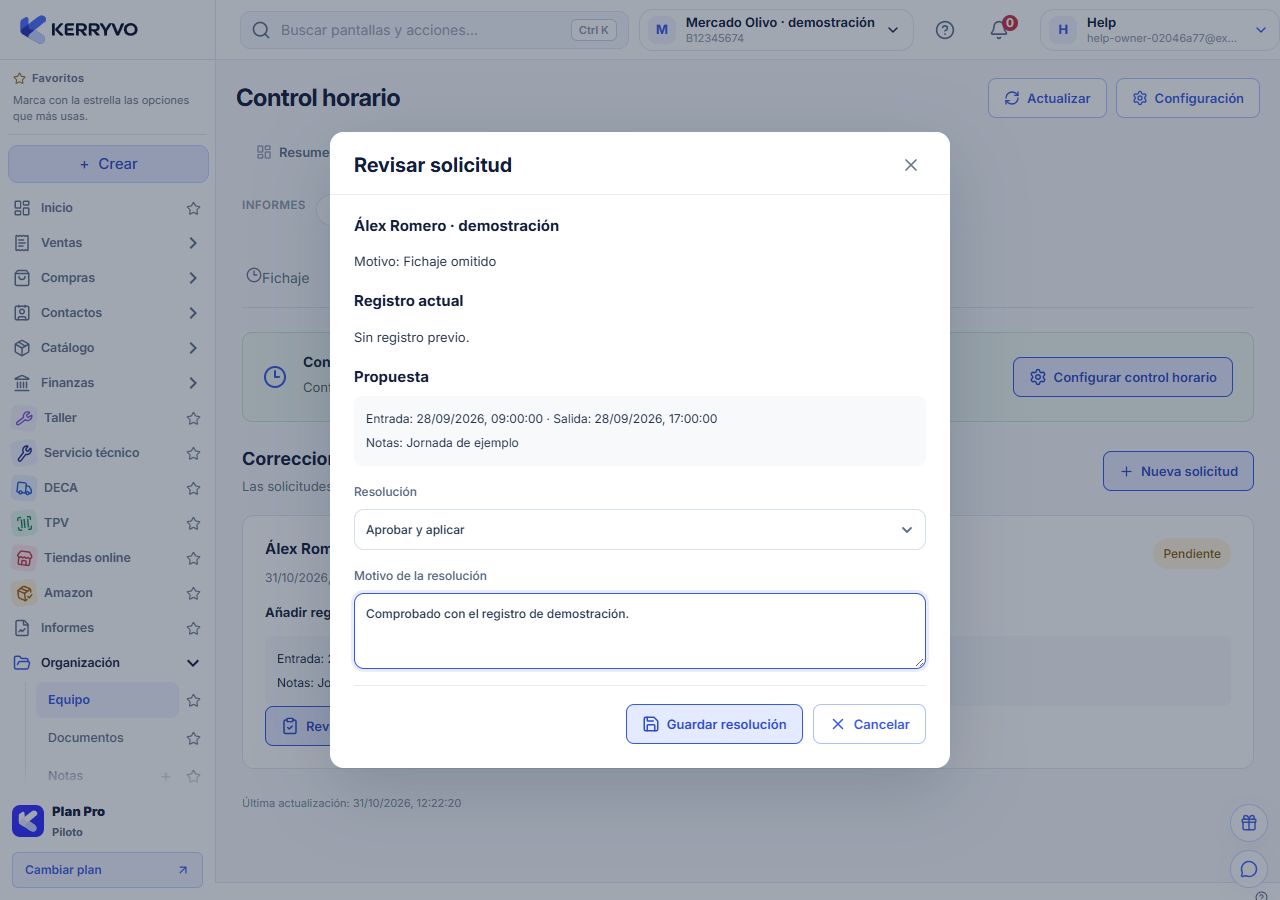
Task: Open the Resolución dropdown
Action: click(x=640, y=530)
